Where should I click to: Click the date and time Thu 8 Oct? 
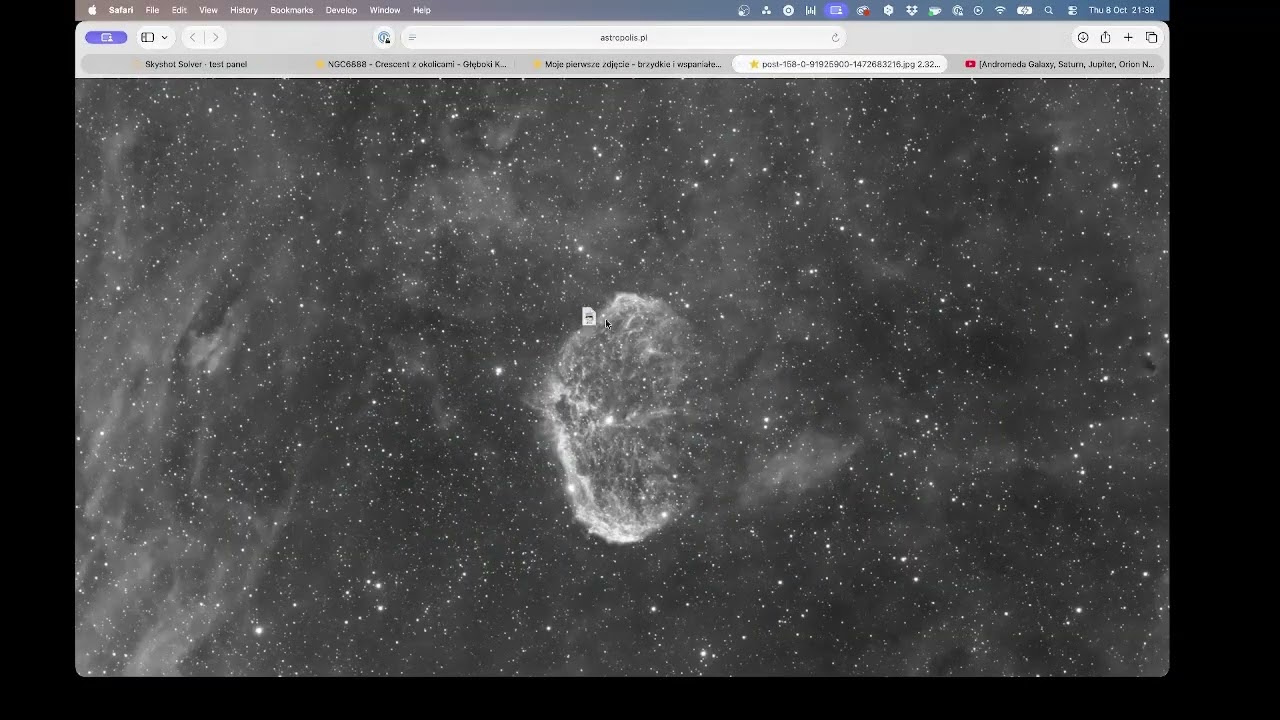click(x=1121, y=10)
